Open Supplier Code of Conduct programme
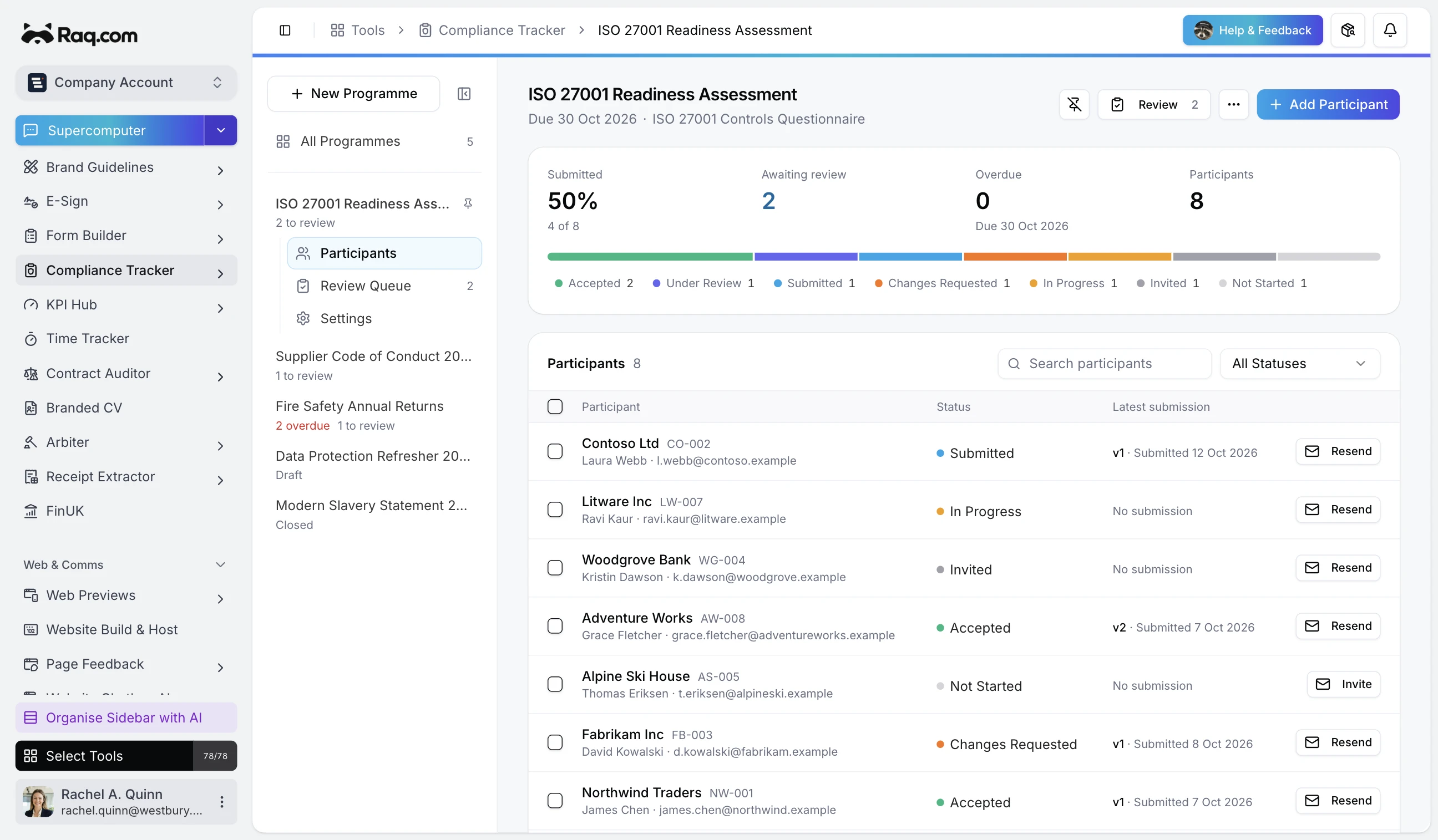The image size is (1438, 840). point(374,365)
